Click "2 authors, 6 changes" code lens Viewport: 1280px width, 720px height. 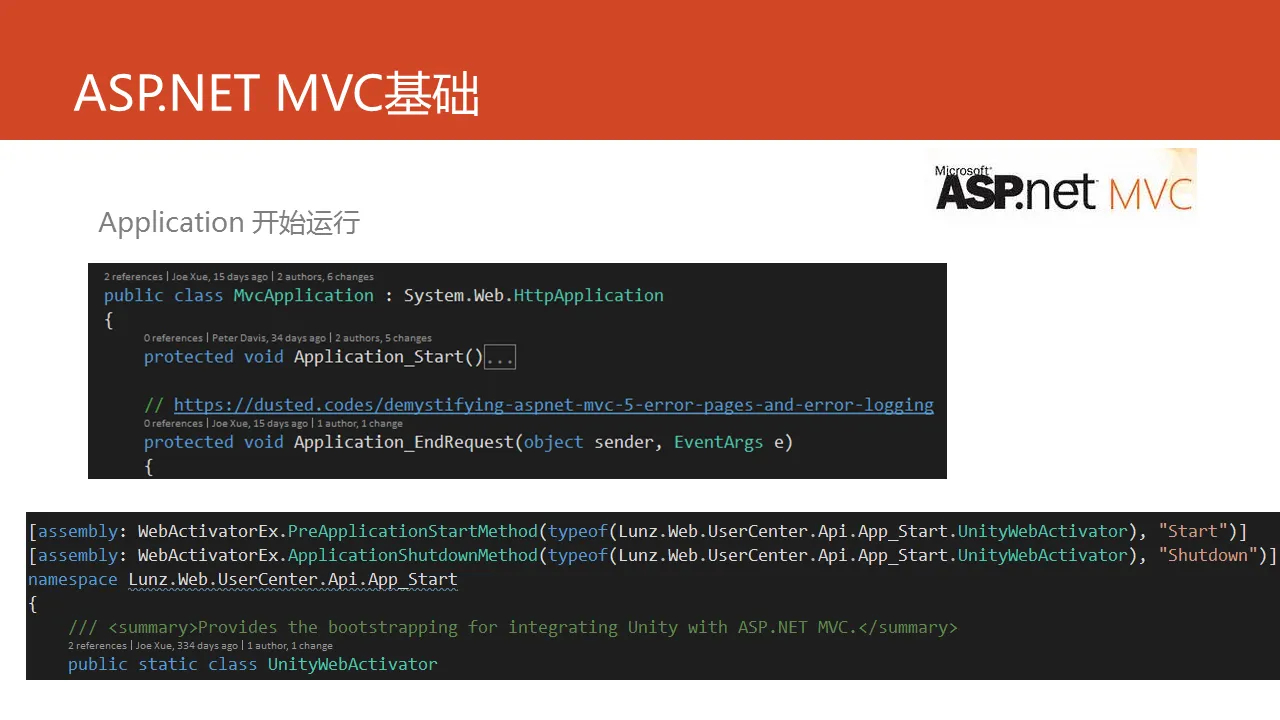click(325, 277)
